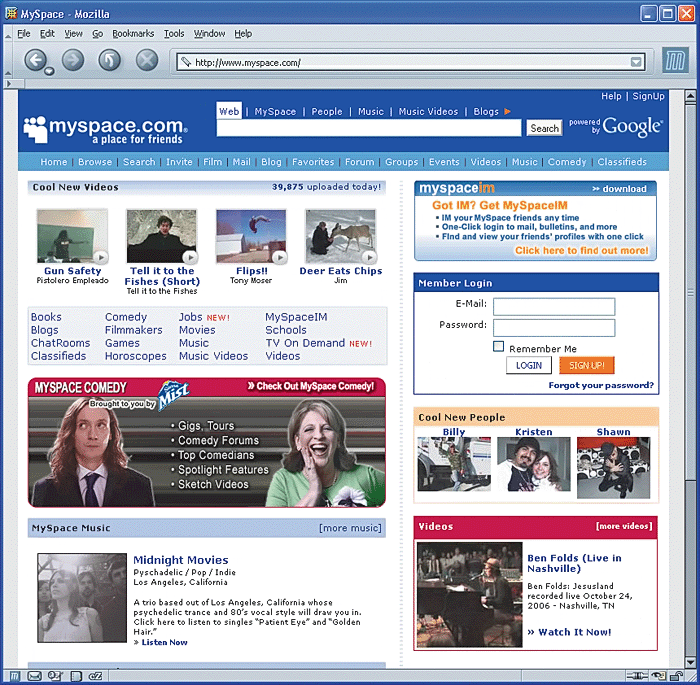Screen dimensions: 700x685
Task: Open TV On Demand category link
Action: coord(305,343)
